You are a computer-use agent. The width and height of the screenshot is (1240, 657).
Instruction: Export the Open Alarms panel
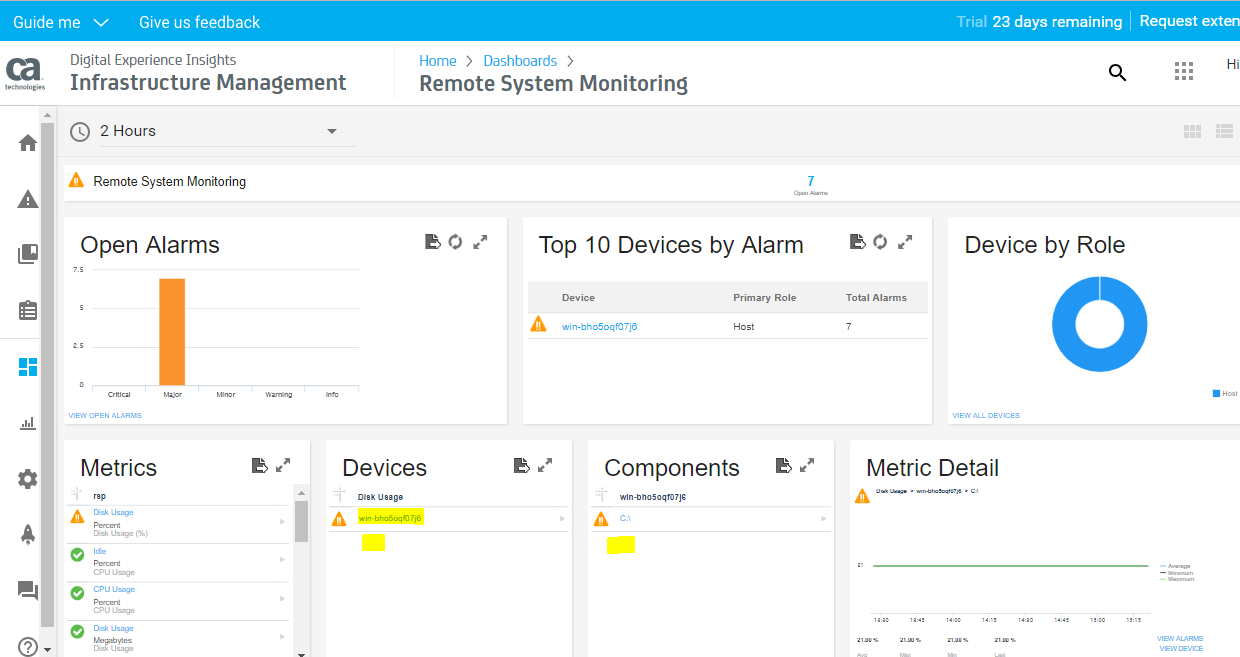click(x=433, y=242)
